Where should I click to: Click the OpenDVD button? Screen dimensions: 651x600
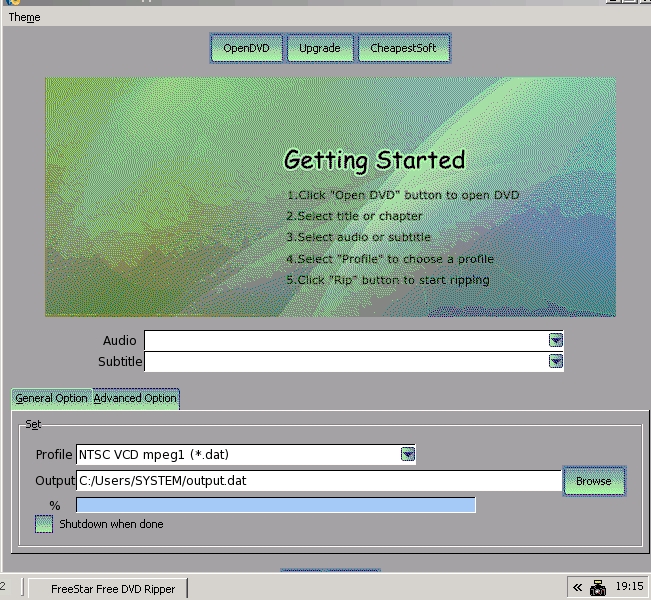pyautogui.click(x=246, y=48)
